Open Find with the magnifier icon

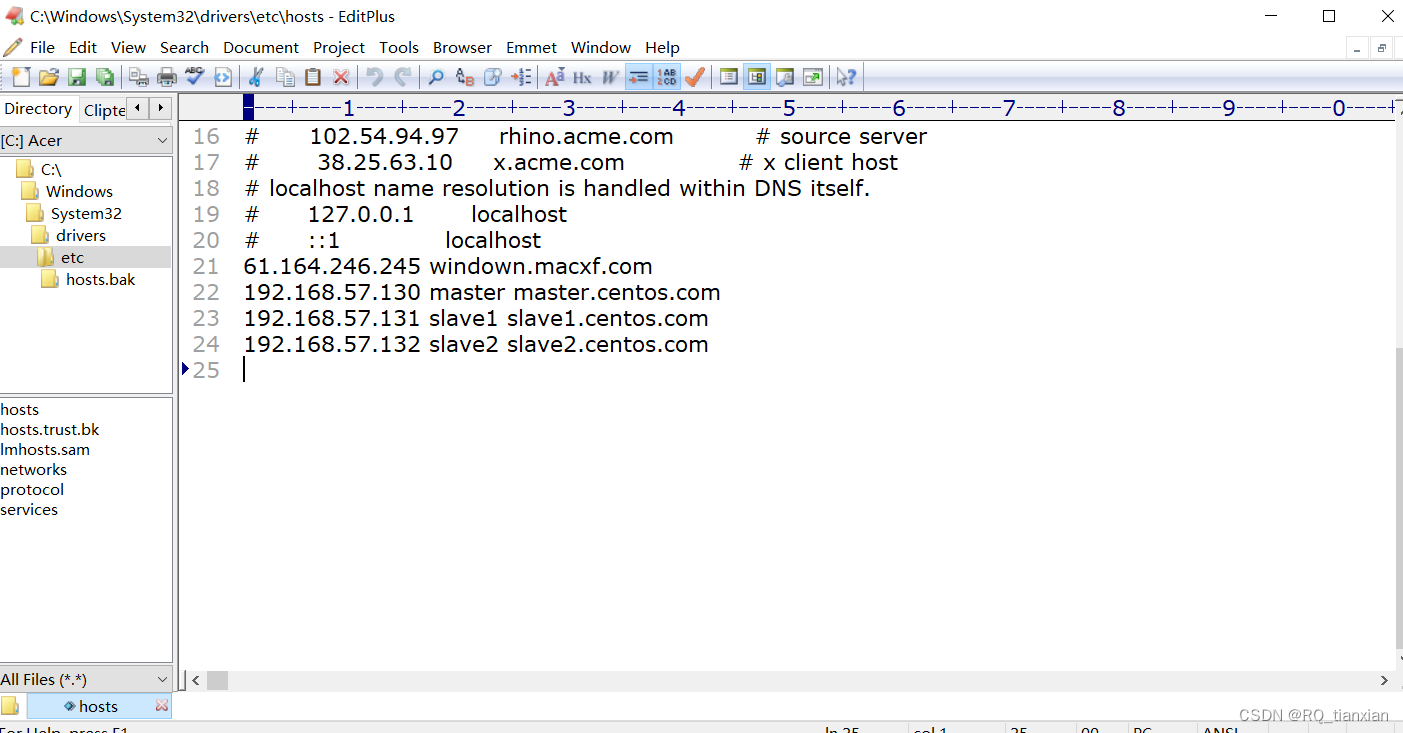(x=436, y=77)
